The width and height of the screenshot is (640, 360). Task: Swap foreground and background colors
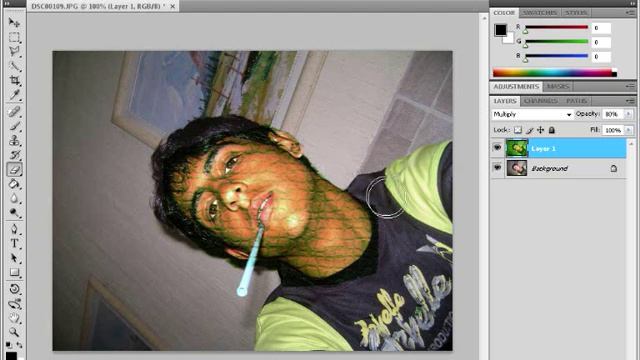point(19,345)
